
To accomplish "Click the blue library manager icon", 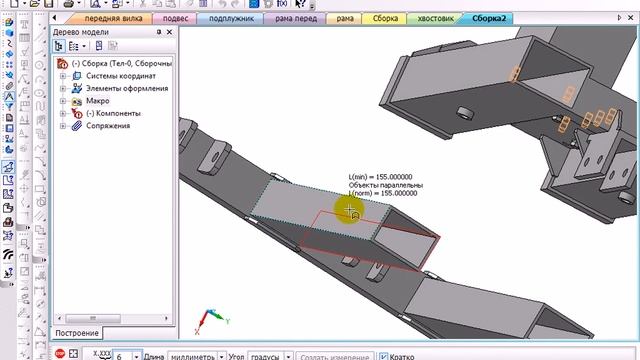I will coord(254,4).
